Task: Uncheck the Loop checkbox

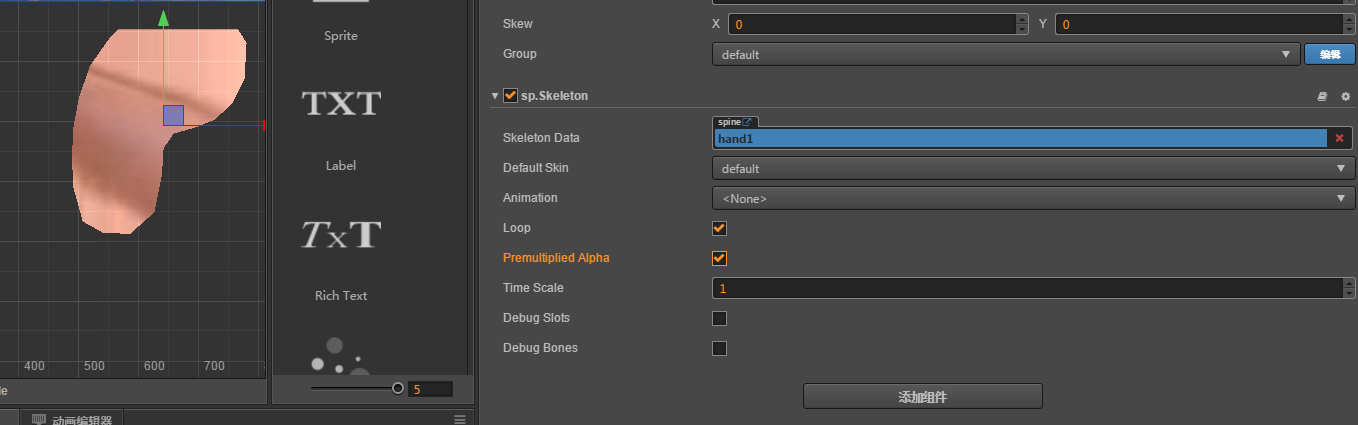Action: pyautogui.click(x=719, y=228)
